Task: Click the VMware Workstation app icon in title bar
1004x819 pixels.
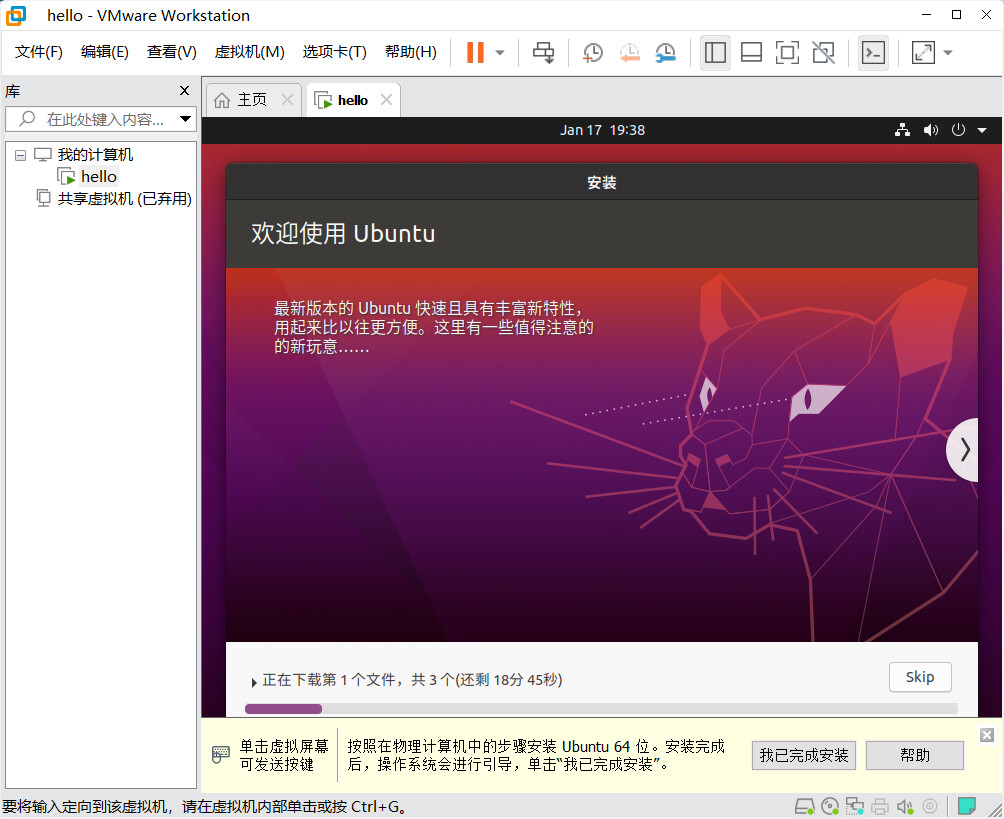Action: coord(16,15)
